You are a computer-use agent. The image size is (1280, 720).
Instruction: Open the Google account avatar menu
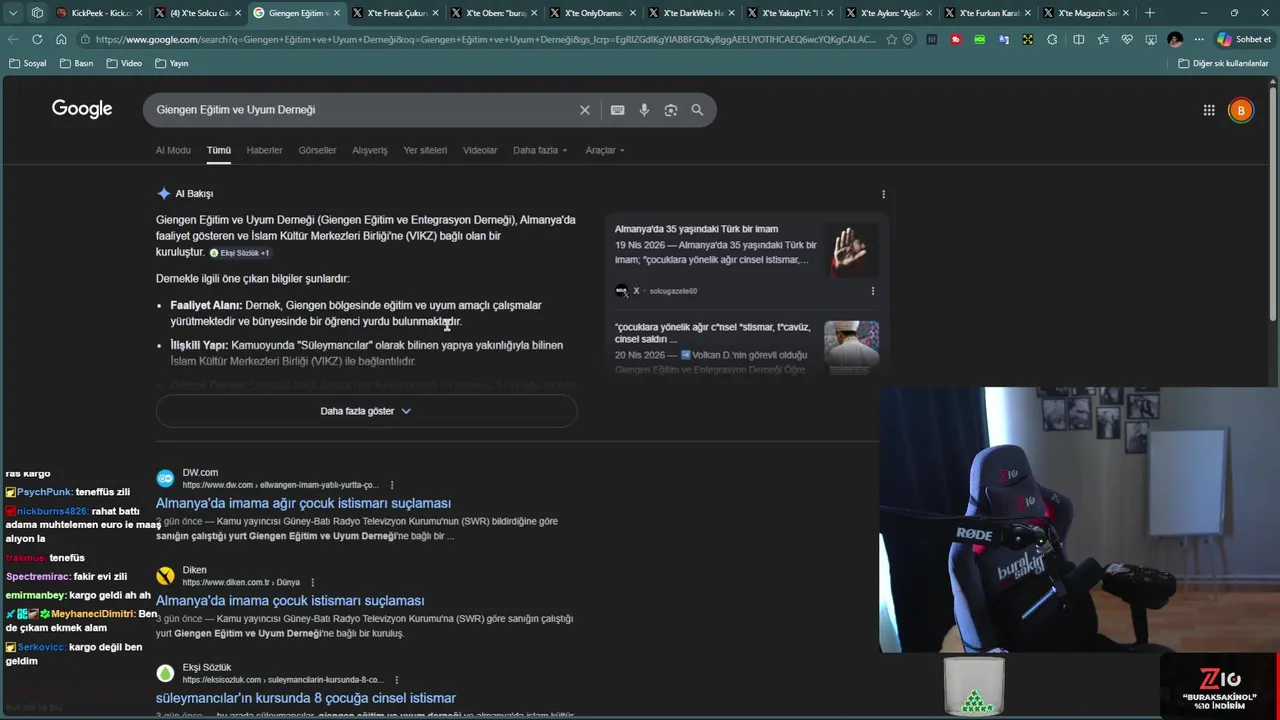(x=1241, y=110)
